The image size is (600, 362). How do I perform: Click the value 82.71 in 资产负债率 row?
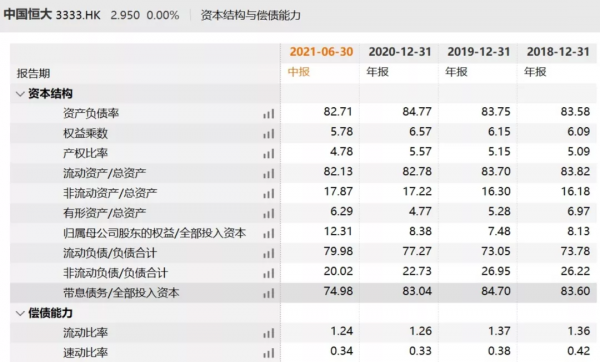(x=338, y=111)
